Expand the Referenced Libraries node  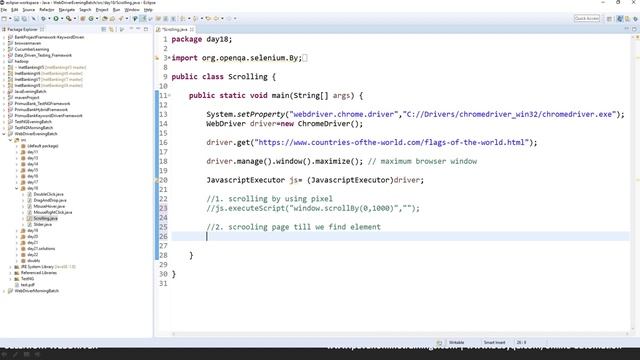(x=10, y=273)
